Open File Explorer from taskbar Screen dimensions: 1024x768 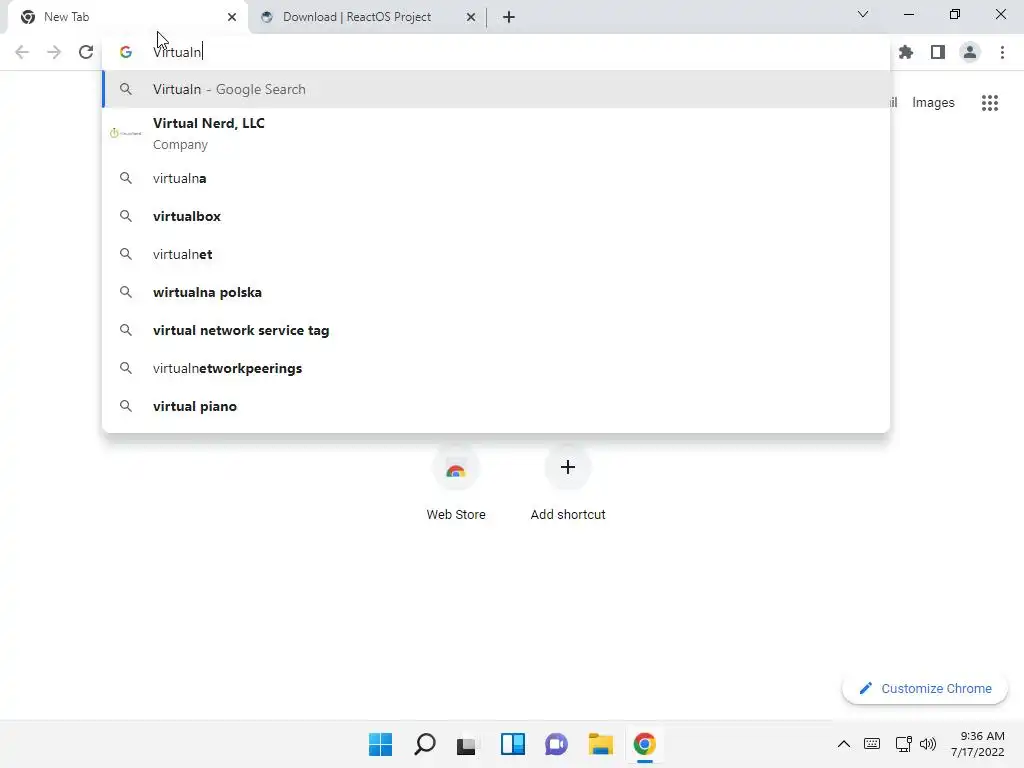600,744
